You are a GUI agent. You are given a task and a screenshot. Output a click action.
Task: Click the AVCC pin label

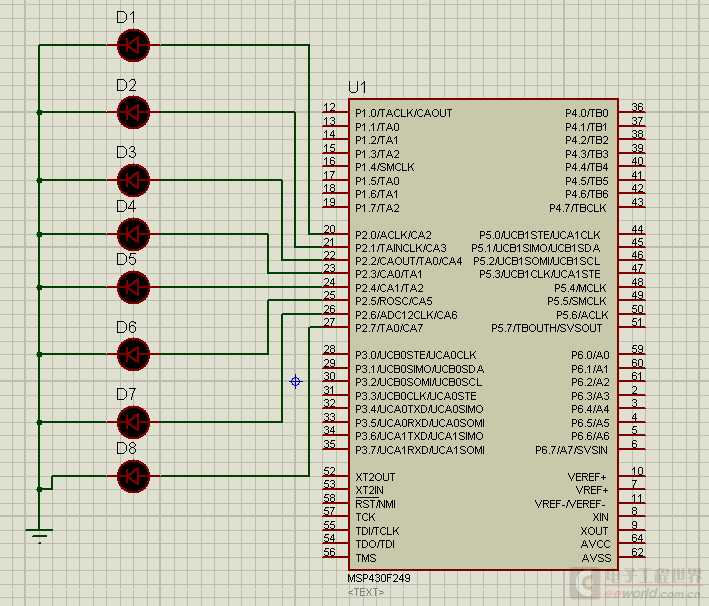[596, 544]
